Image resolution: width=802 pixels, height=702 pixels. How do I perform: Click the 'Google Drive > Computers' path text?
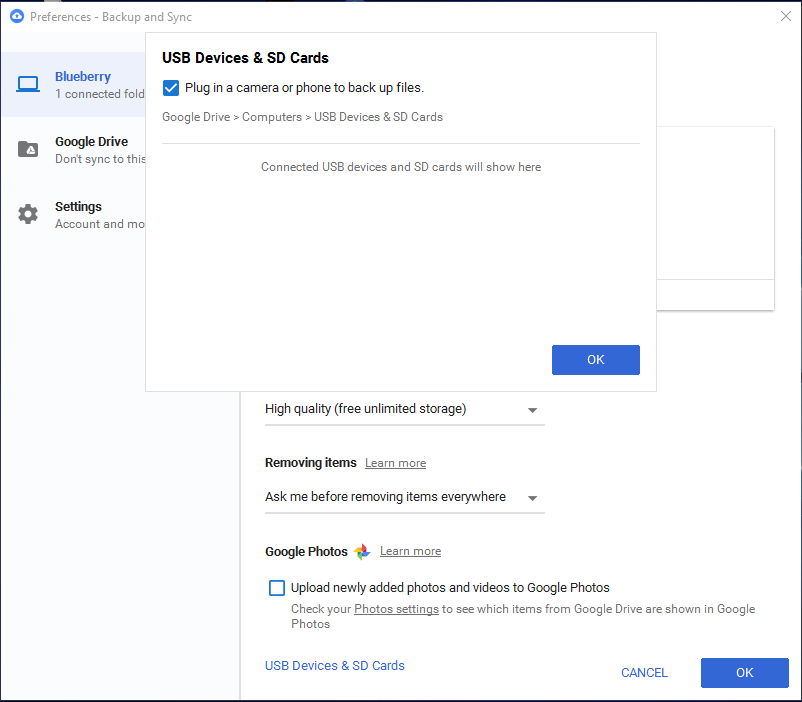(x=302, y=117)
